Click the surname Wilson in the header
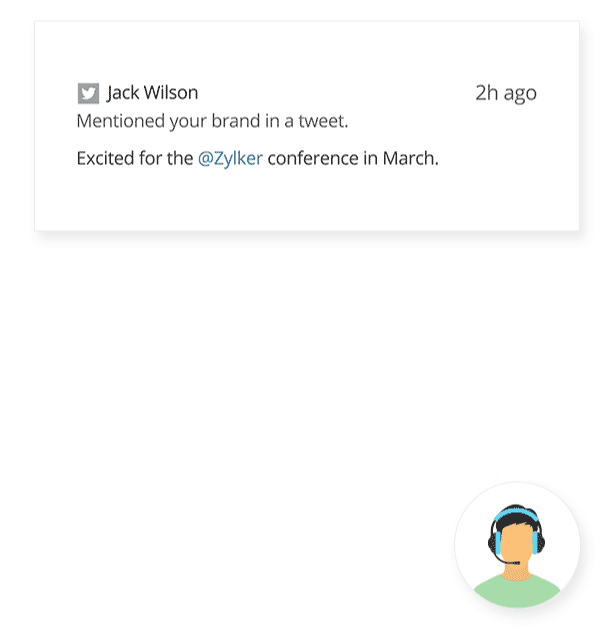Screen dimensions: 615x630 (171, 93)
